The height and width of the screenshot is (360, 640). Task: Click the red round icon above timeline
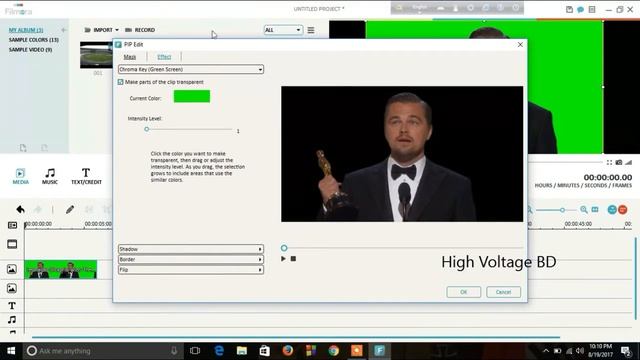(x=623, y=210)
